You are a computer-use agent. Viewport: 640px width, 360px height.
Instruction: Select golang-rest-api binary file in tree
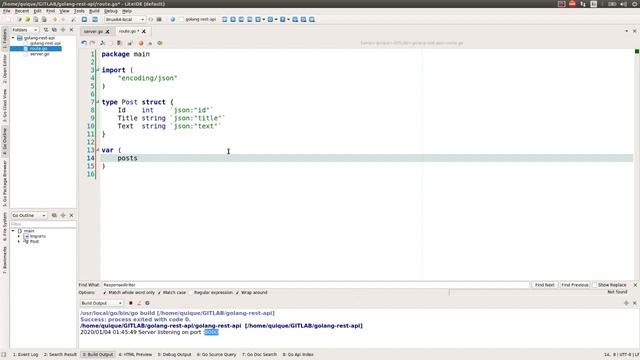pyautogui.click(x=45, y=43)
